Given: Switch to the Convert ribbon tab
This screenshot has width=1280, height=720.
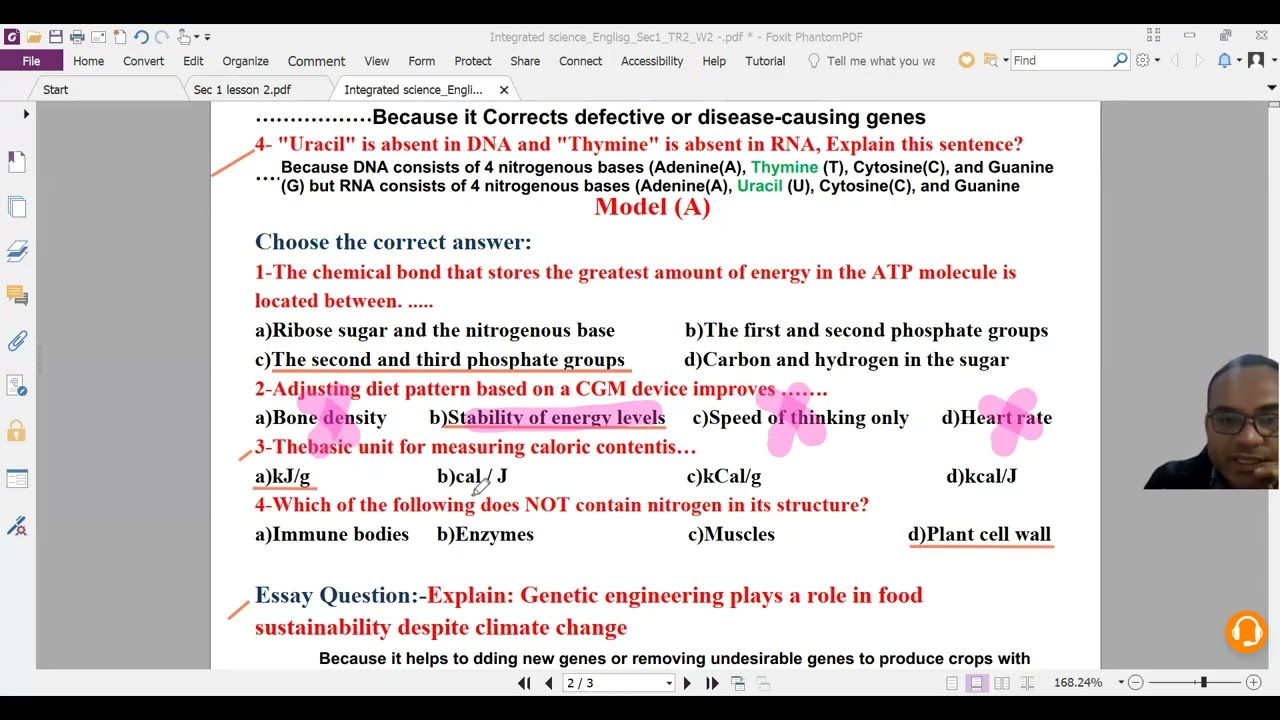Looking at the screenshot, I should [x=143, y=61].
